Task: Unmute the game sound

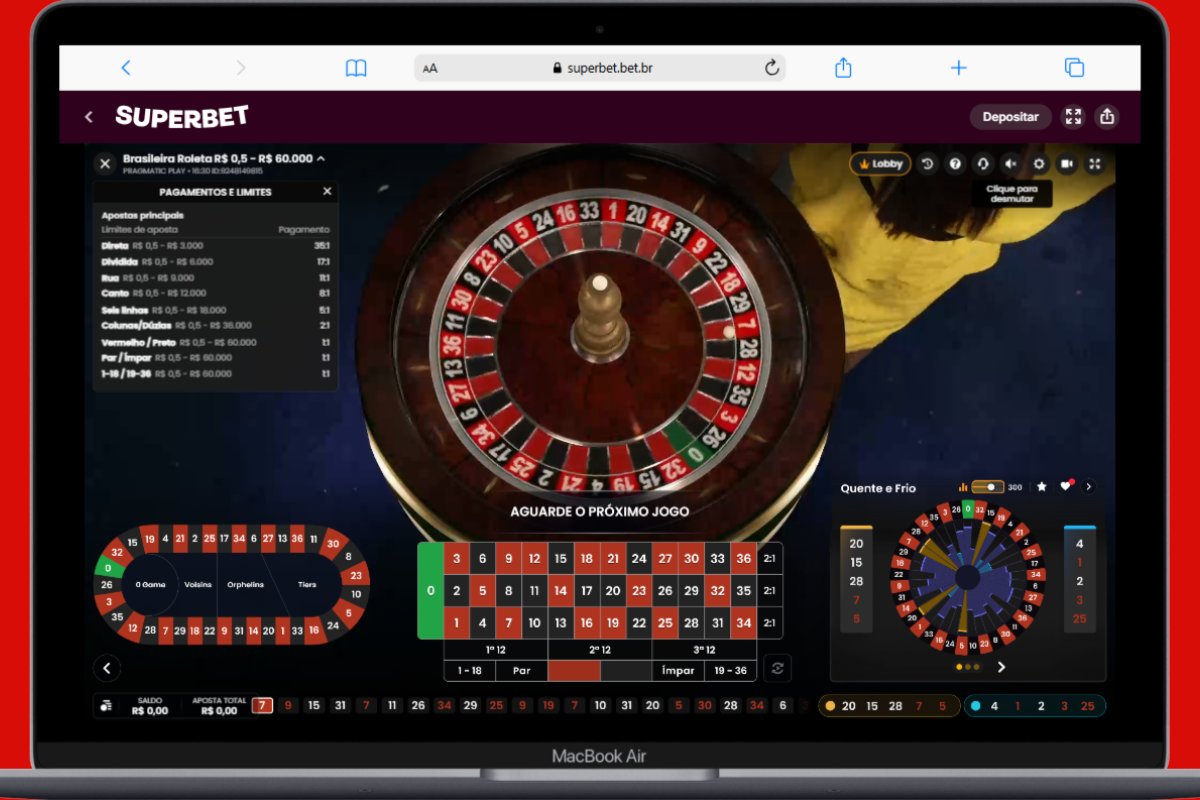Action: pos(1011,164)
